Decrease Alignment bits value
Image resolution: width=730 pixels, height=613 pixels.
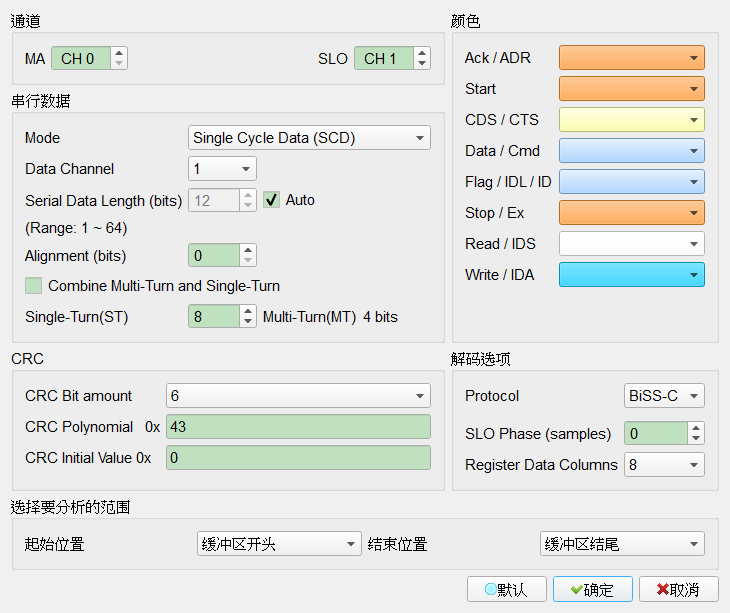248,261
